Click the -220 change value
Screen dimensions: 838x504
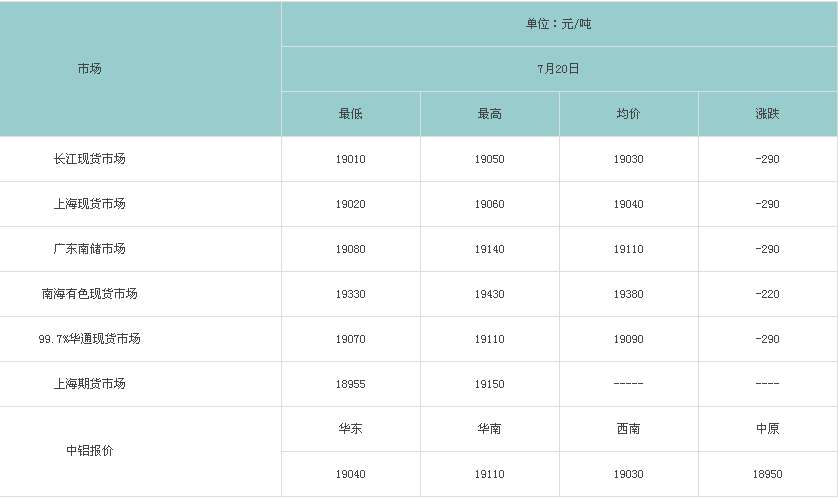pyautogui.click(x=767, y=294)
